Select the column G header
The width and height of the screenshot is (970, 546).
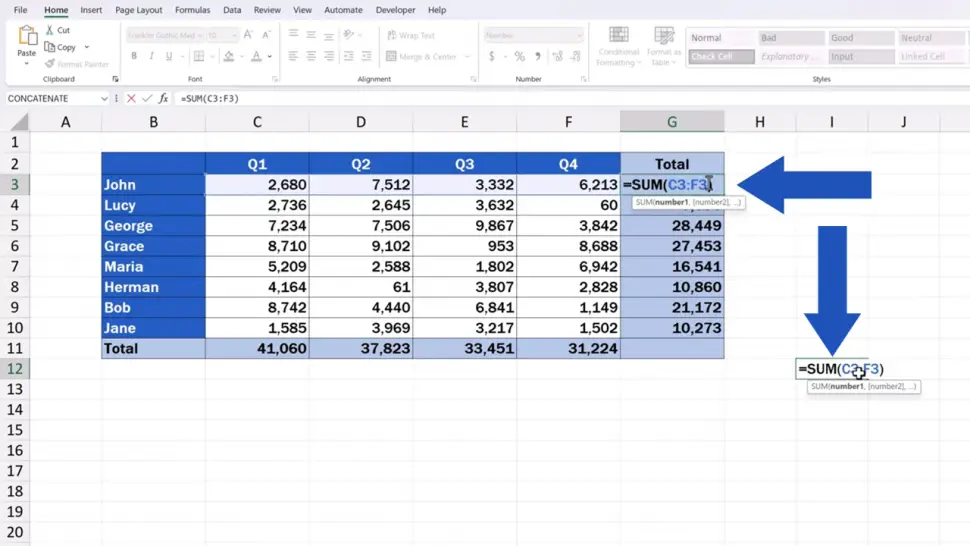[672, 122]
